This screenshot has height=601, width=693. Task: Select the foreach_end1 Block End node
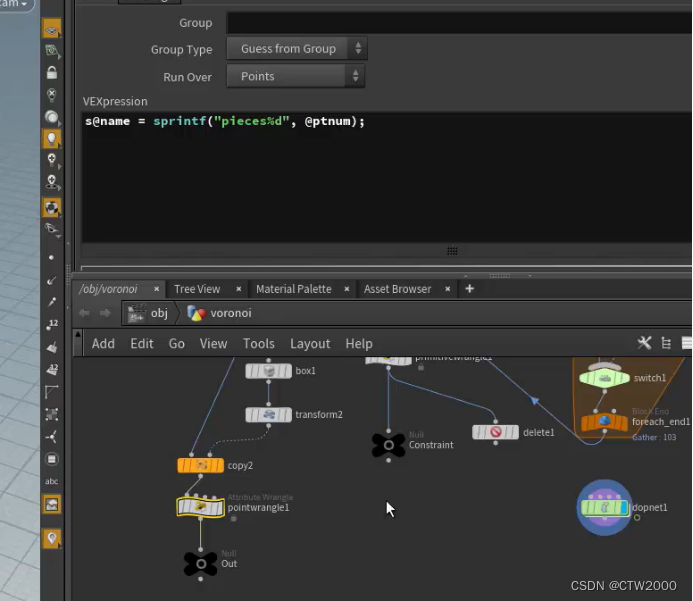(604, 422)
